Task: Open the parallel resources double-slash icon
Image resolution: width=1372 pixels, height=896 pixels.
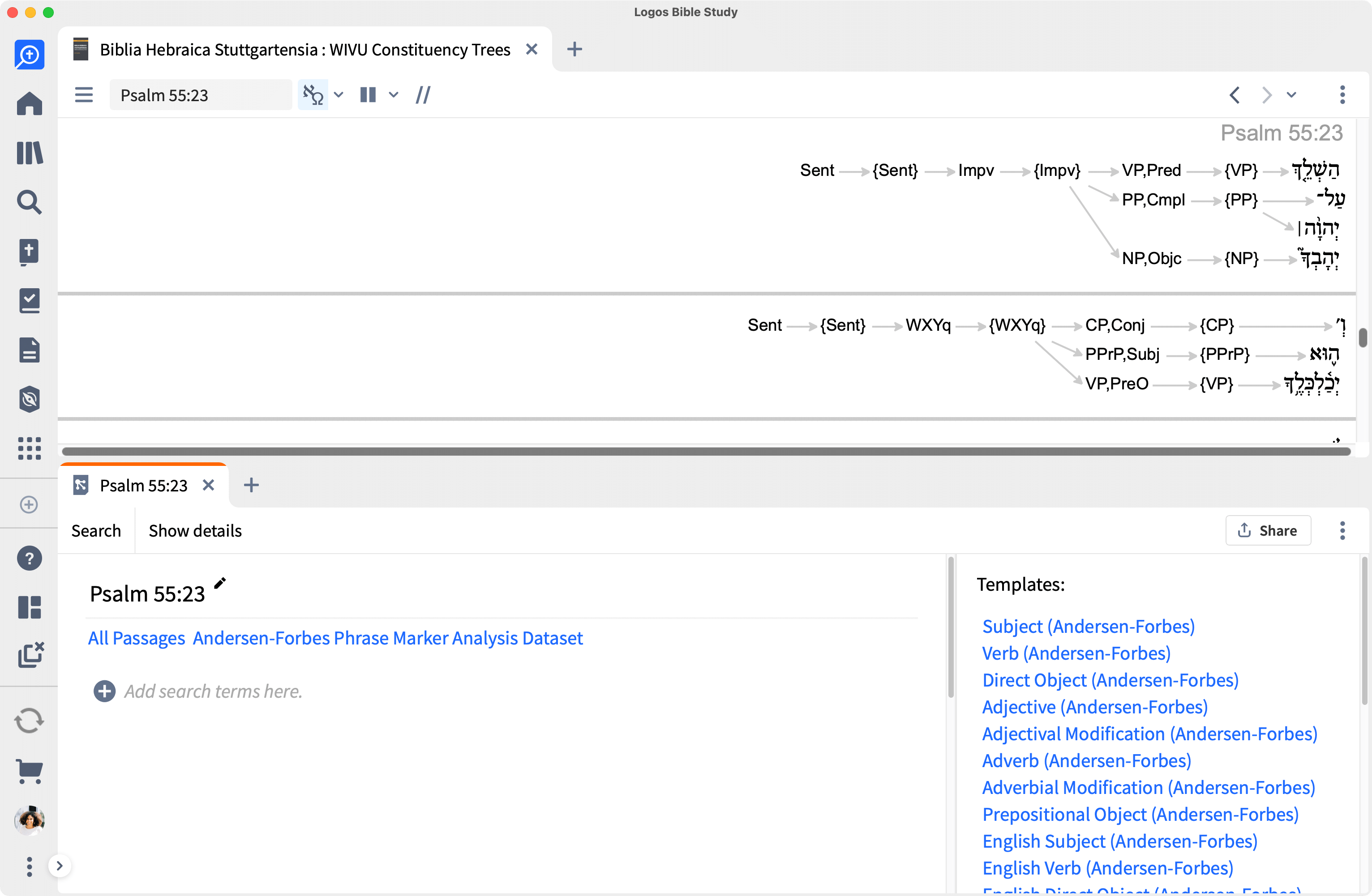Action: coord(423,94)
